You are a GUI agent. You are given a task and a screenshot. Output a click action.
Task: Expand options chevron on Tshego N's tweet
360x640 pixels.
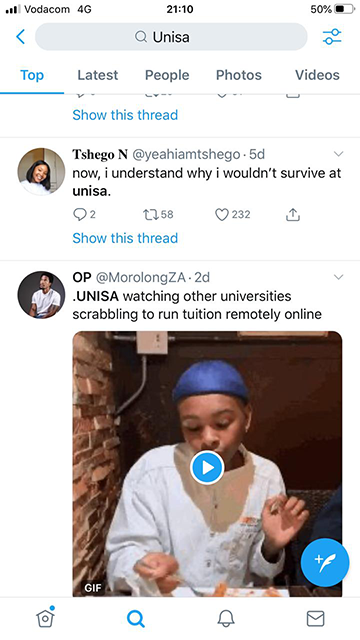338,154
